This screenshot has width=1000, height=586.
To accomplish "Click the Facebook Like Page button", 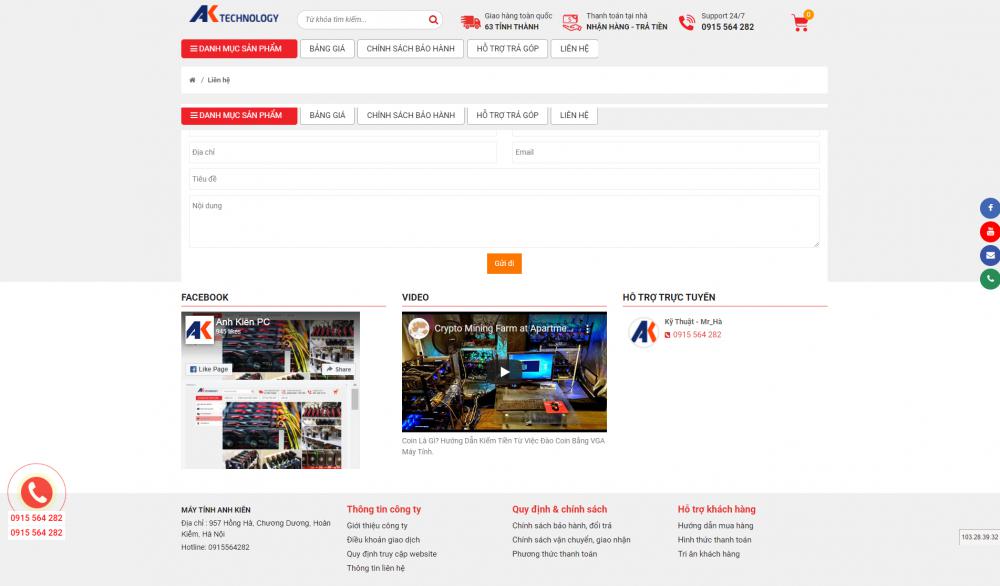I will click(209, 369).
